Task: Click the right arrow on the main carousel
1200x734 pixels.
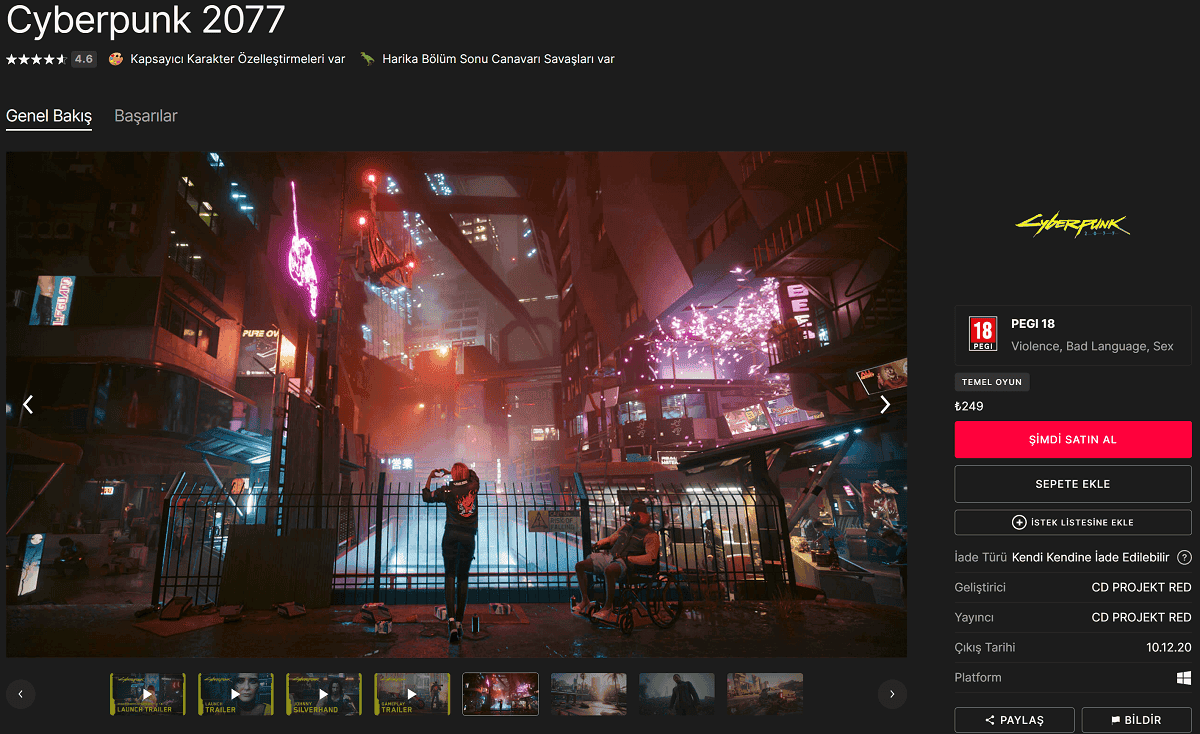Action: pyautogui.click(x=884, y=404)
